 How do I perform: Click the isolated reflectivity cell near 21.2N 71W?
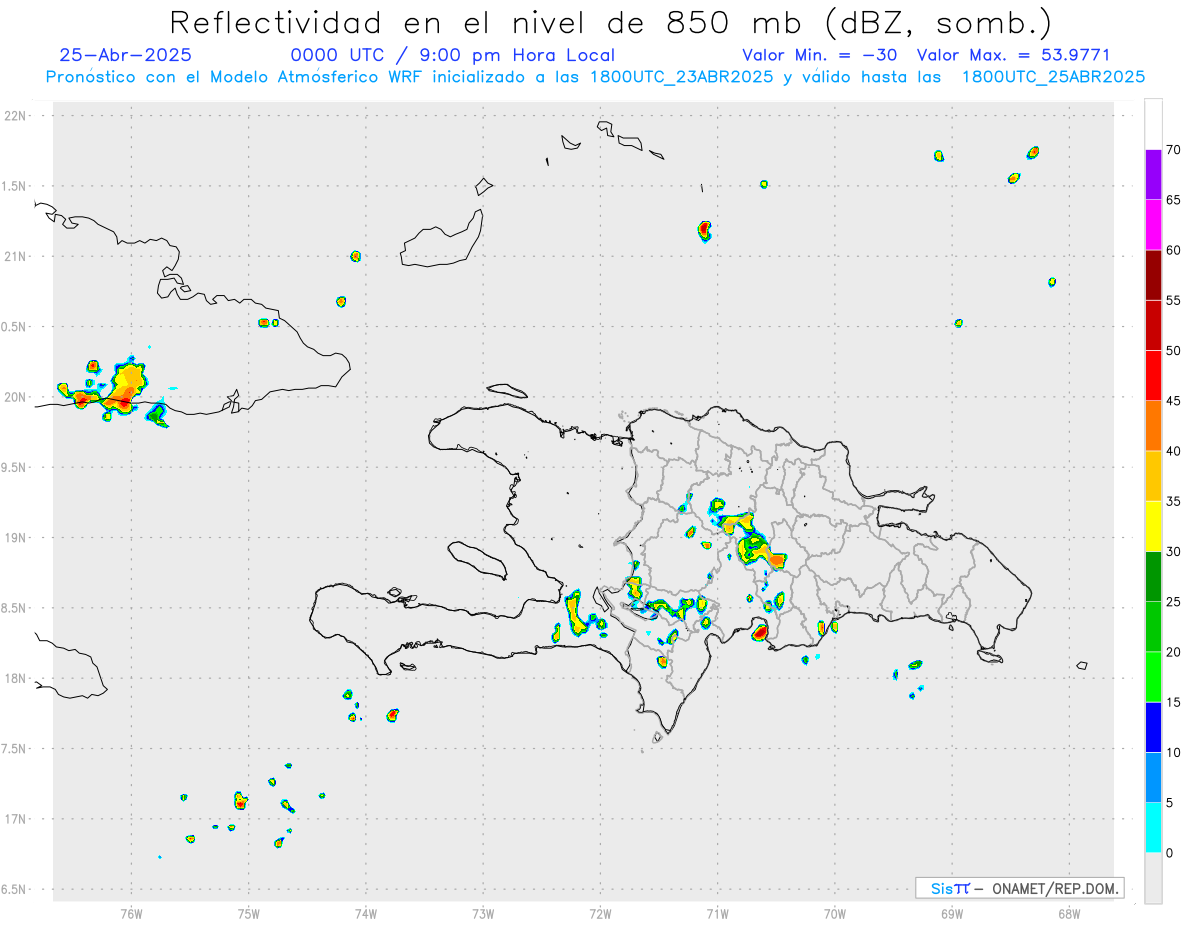pyautogui.click(x=704, y=231)
